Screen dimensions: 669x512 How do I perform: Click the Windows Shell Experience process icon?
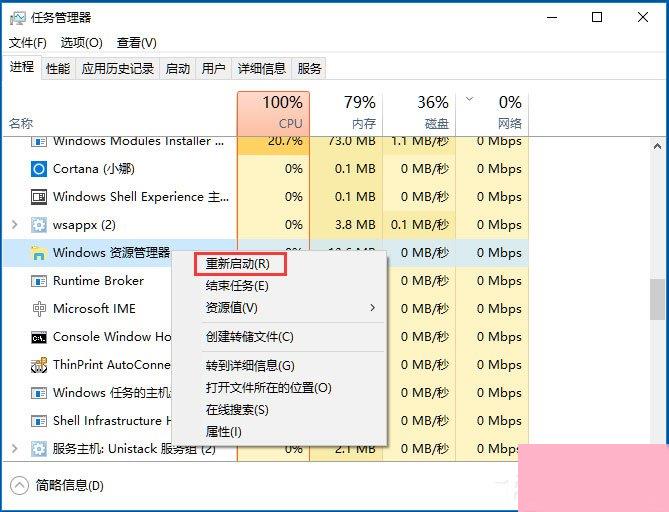[x=39, y=197]
